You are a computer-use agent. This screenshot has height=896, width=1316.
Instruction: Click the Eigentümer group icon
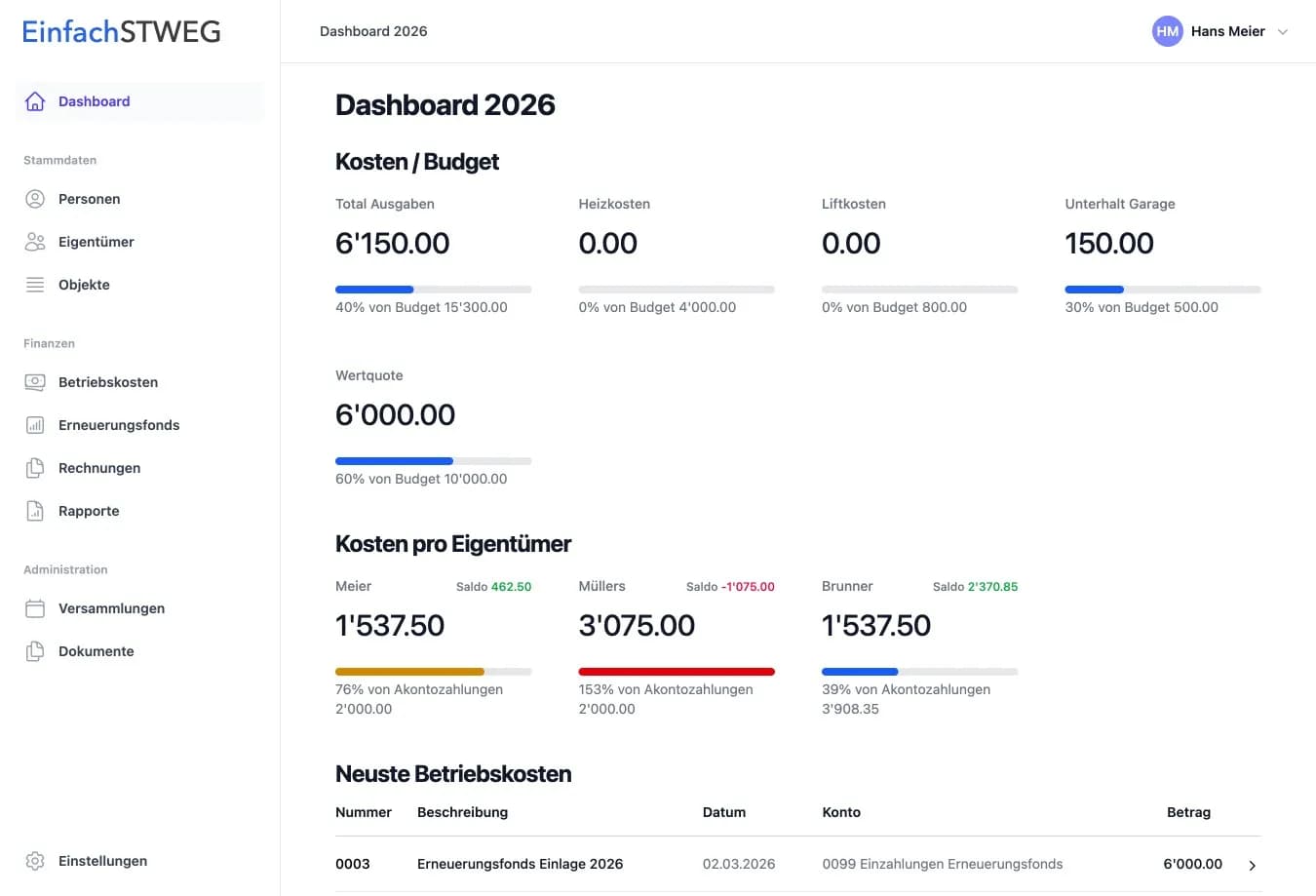pos(35,242)
